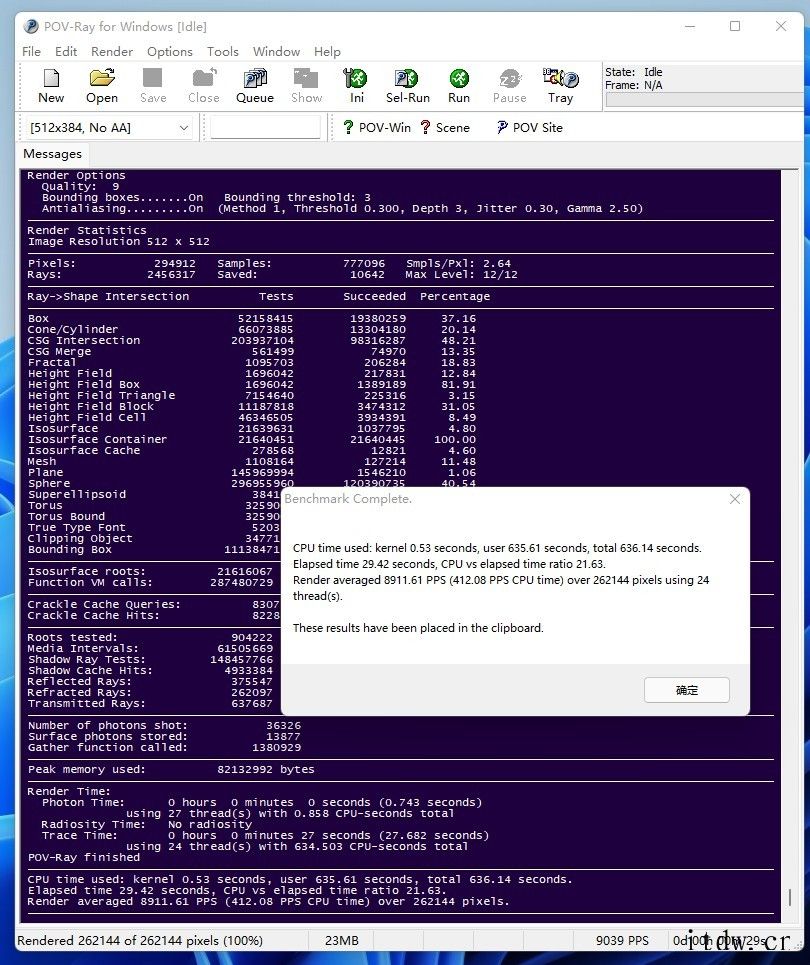Viewport: 810px width, 965px height.
Task: Click the 'Elapsed time 29.42 seconds' dialog line
Action: point(449,564)
